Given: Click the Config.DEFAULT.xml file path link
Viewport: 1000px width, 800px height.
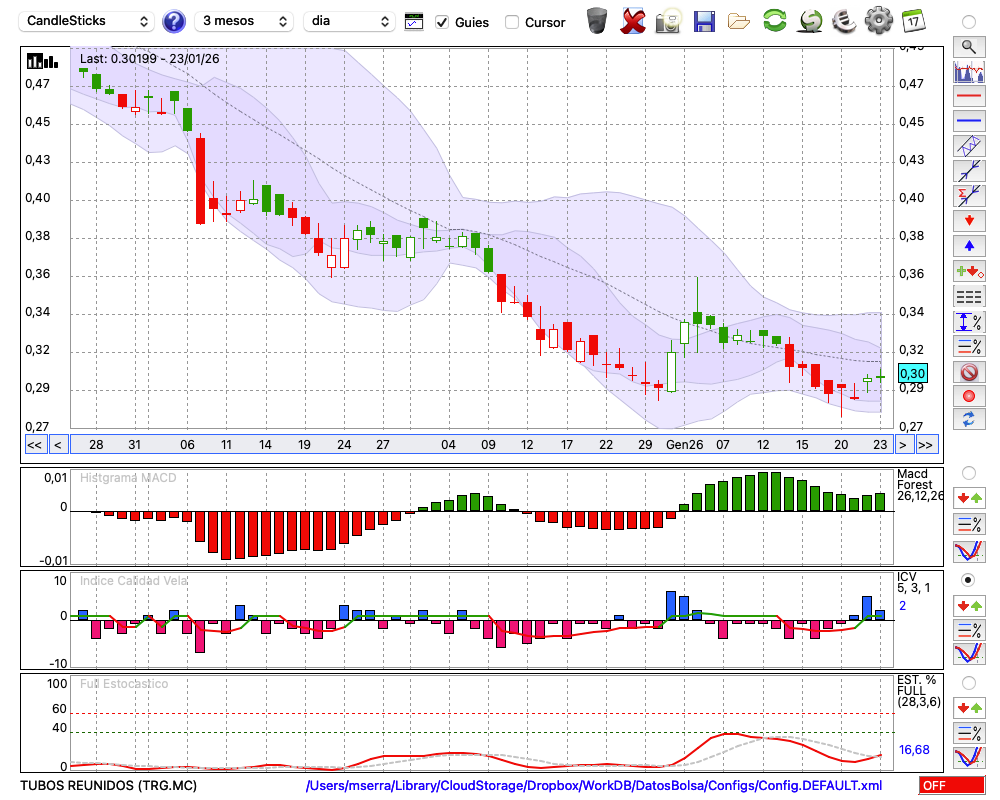Looking at the screenshot, I should pos(594,785).
